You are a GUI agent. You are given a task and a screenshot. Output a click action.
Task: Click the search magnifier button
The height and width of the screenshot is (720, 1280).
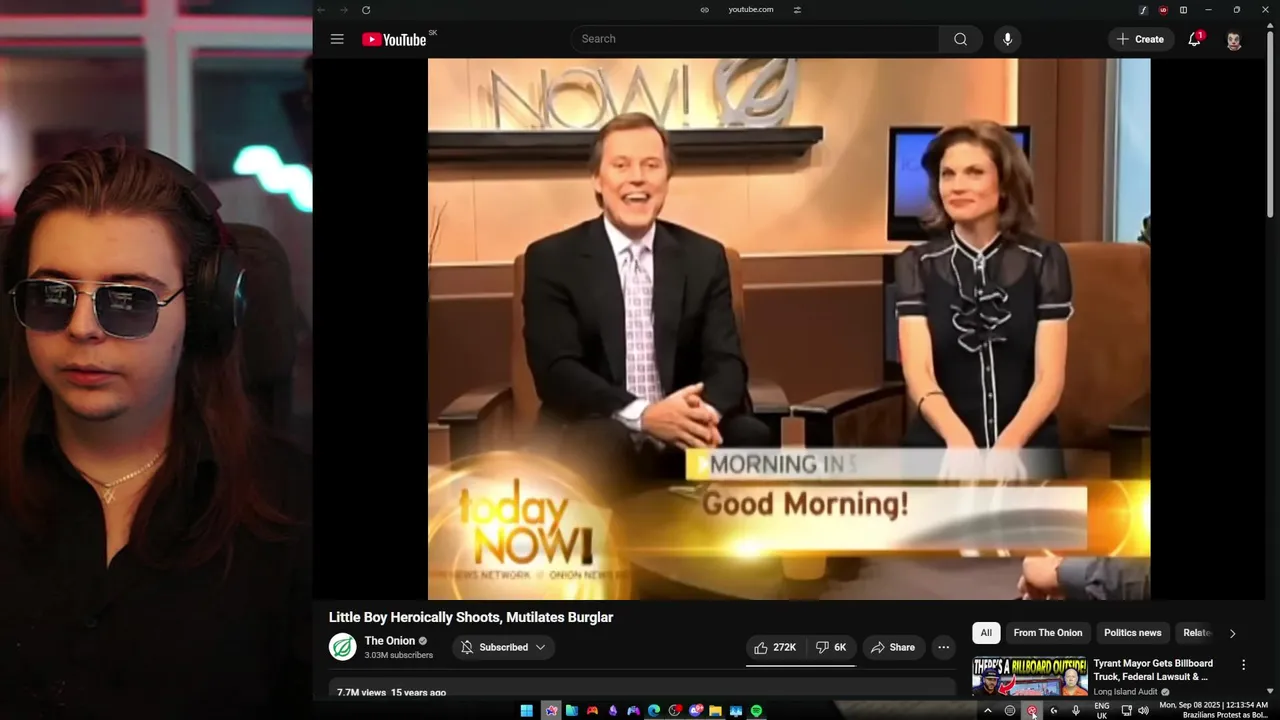[x=960, y=39]
